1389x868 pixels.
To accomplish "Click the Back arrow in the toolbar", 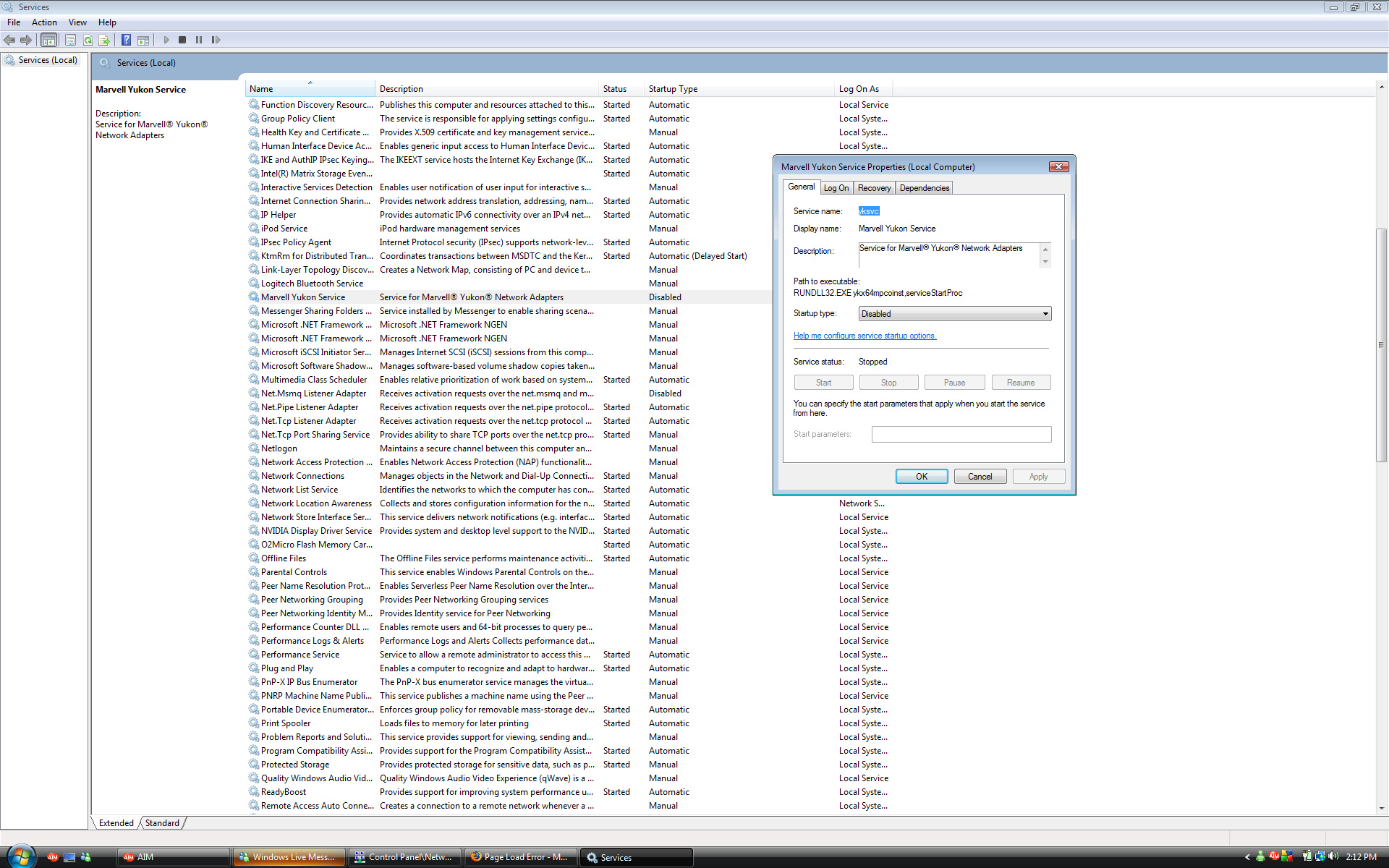I will pyautogui.click(x=9, y=40).
